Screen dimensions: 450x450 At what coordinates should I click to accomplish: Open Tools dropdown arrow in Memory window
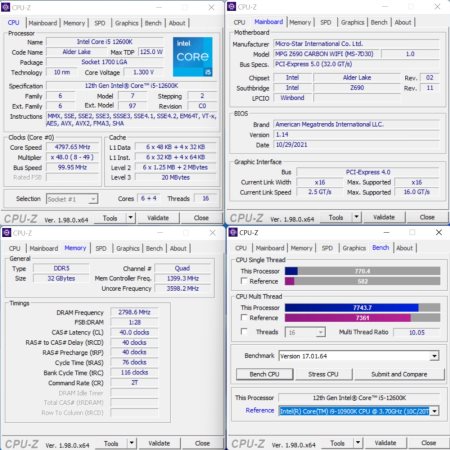point(132,443)
